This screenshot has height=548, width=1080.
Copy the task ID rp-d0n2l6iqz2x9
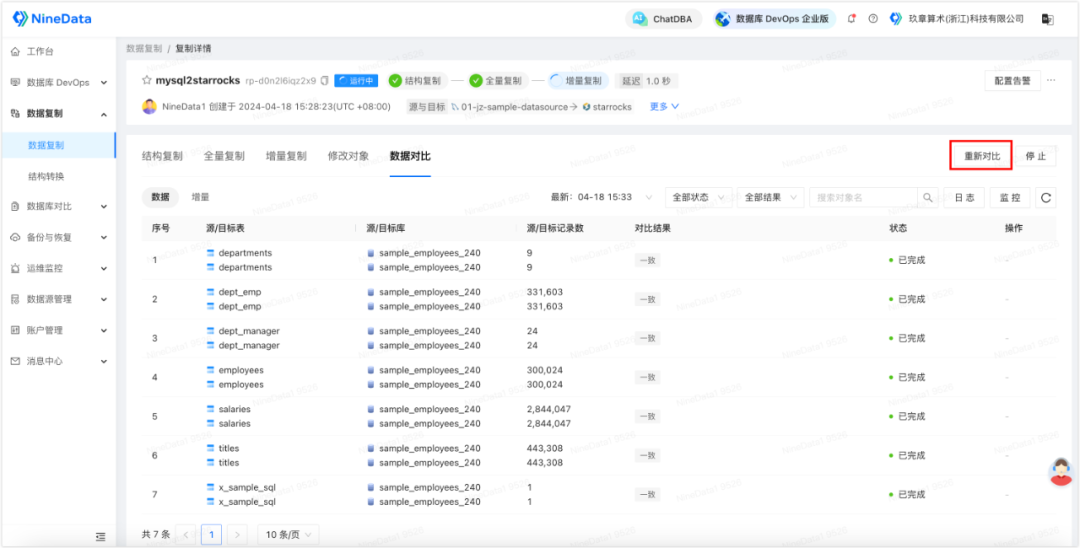324,81
